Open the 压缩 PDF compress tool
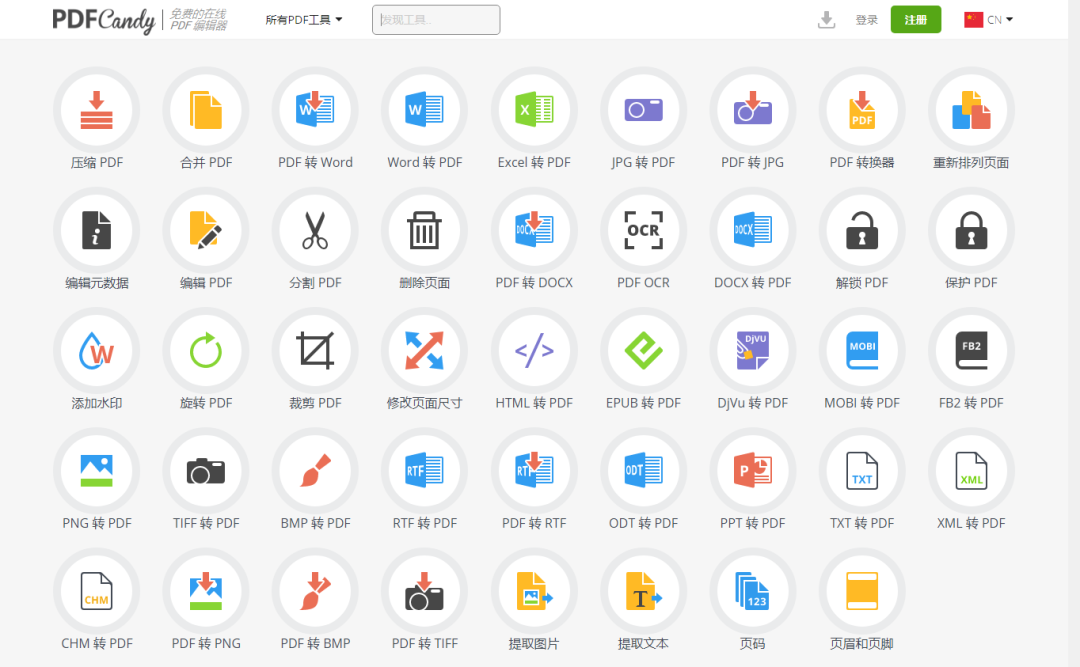The height and width of the screenshot is (667, 1080). coord(96,110)
